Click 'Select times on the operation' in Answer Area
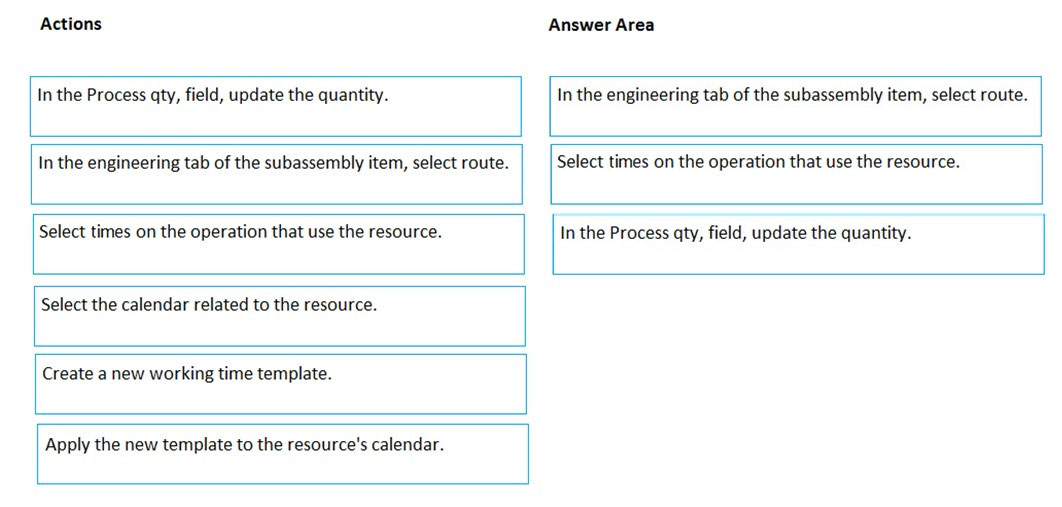This screenshot has width=1062, height=507. (795, 173)
